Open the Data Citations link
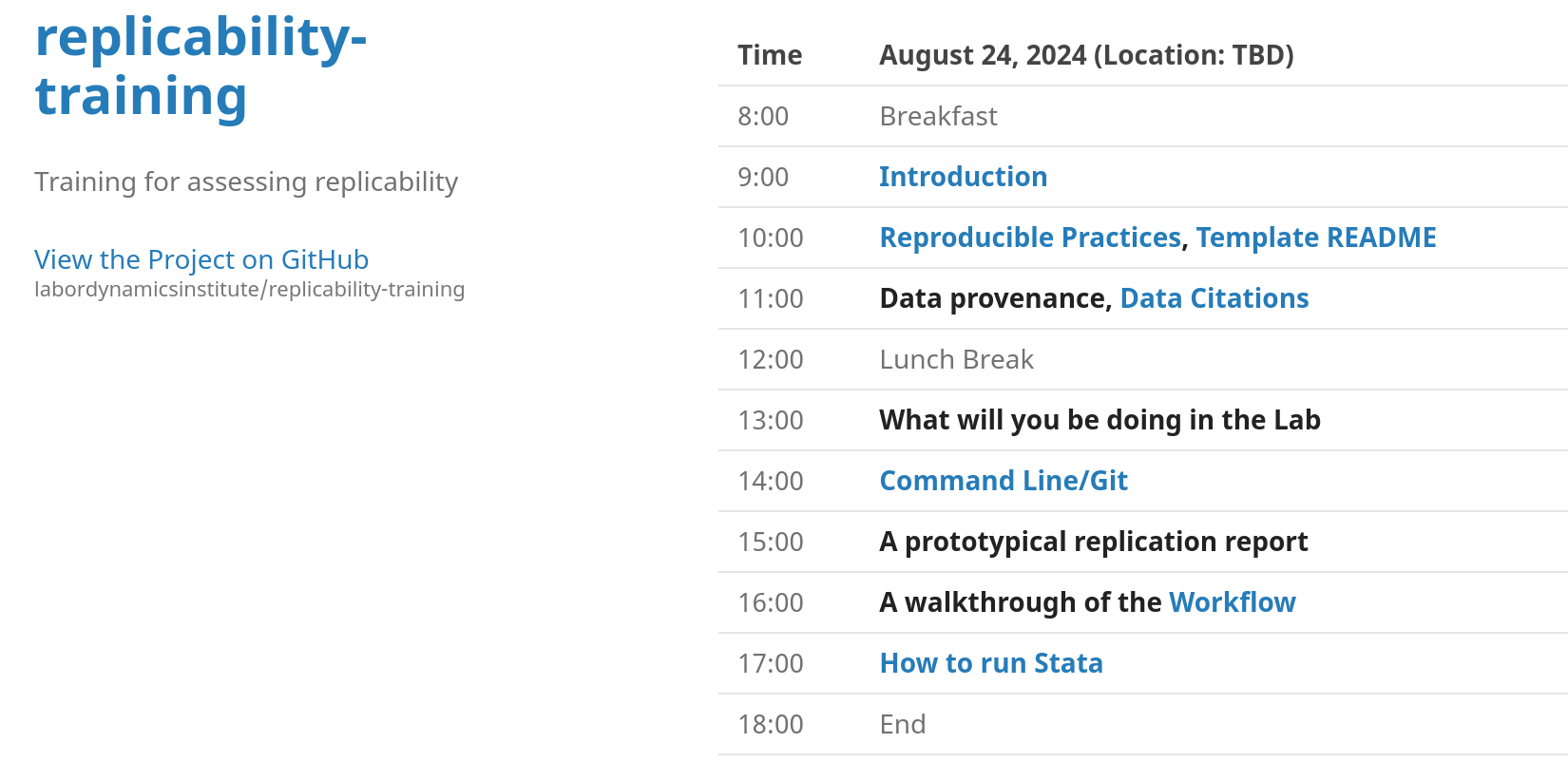Screen dimensions: 1568x781 (x=1214, y=298)
